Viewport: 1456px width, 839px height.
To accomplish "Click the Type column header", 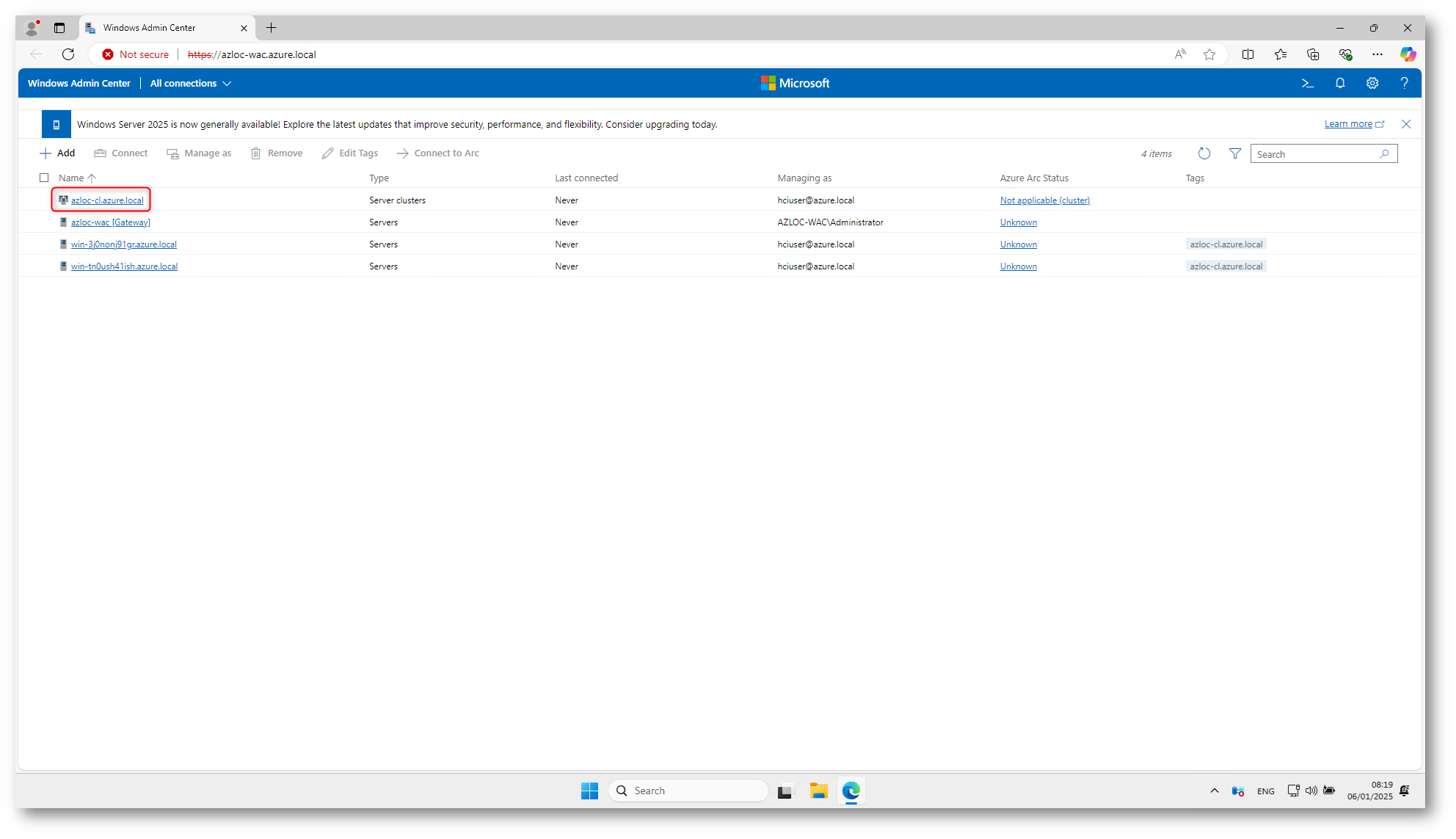I will [x=379, y=178].
